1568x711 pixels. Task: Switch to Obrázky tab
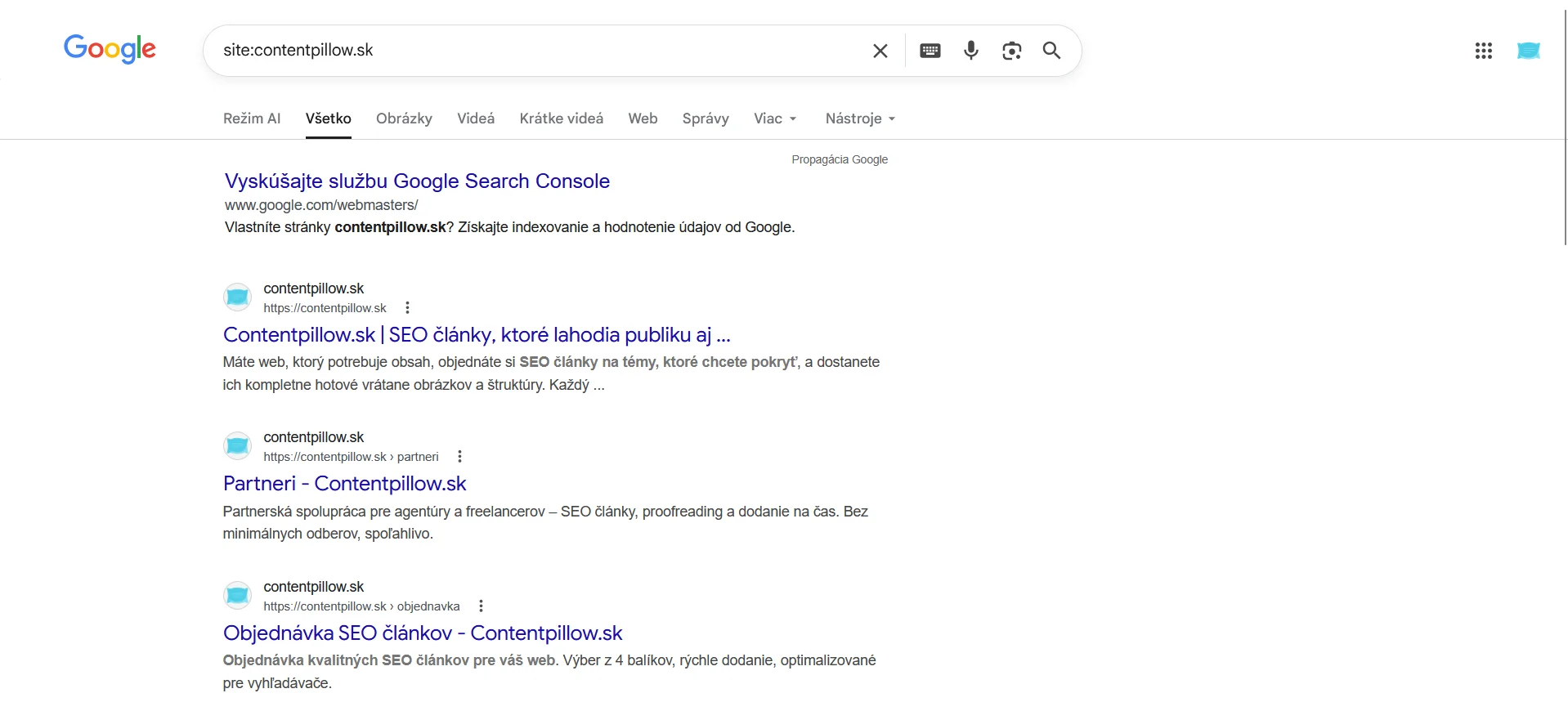(404, 118)
